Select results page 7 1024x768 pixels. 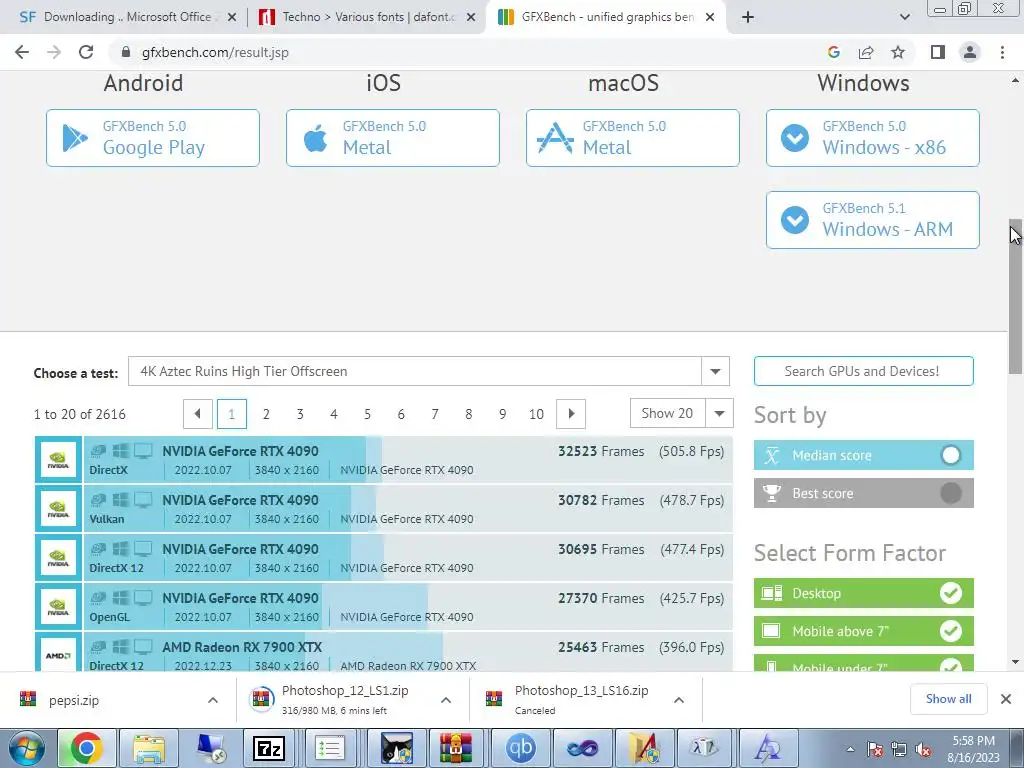pos(435,414)
